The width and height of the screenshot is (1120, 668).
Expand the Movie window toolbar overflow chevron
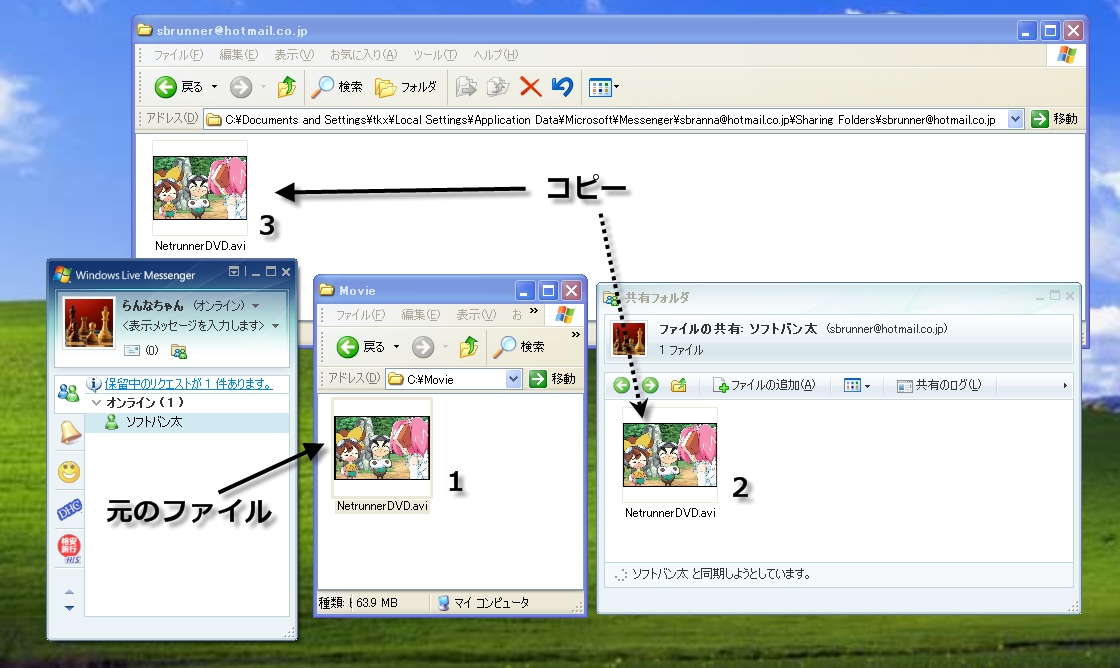tap(576, 334)
